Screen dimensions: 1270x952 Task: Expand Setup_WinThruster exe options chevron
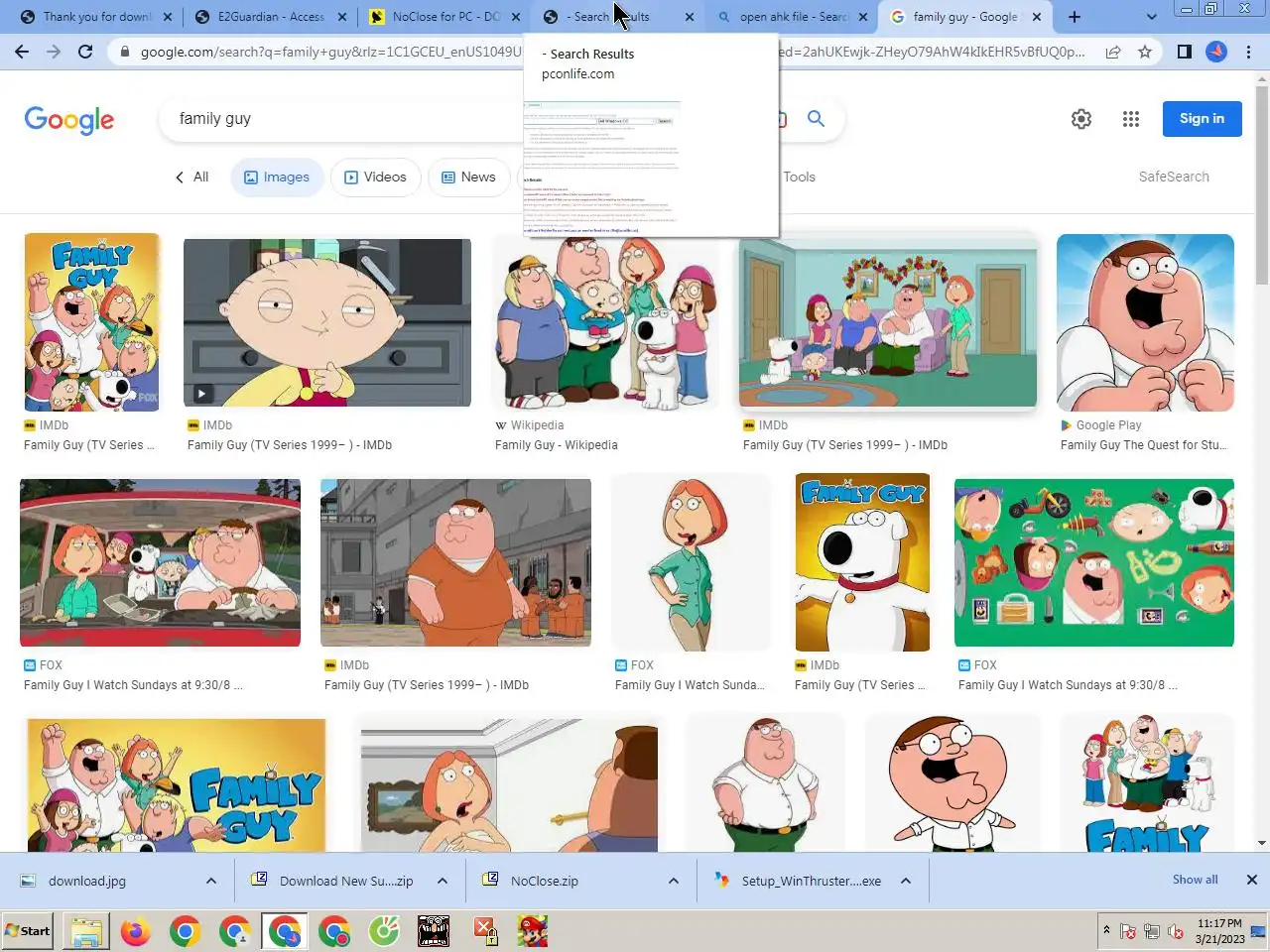point(906,881)
